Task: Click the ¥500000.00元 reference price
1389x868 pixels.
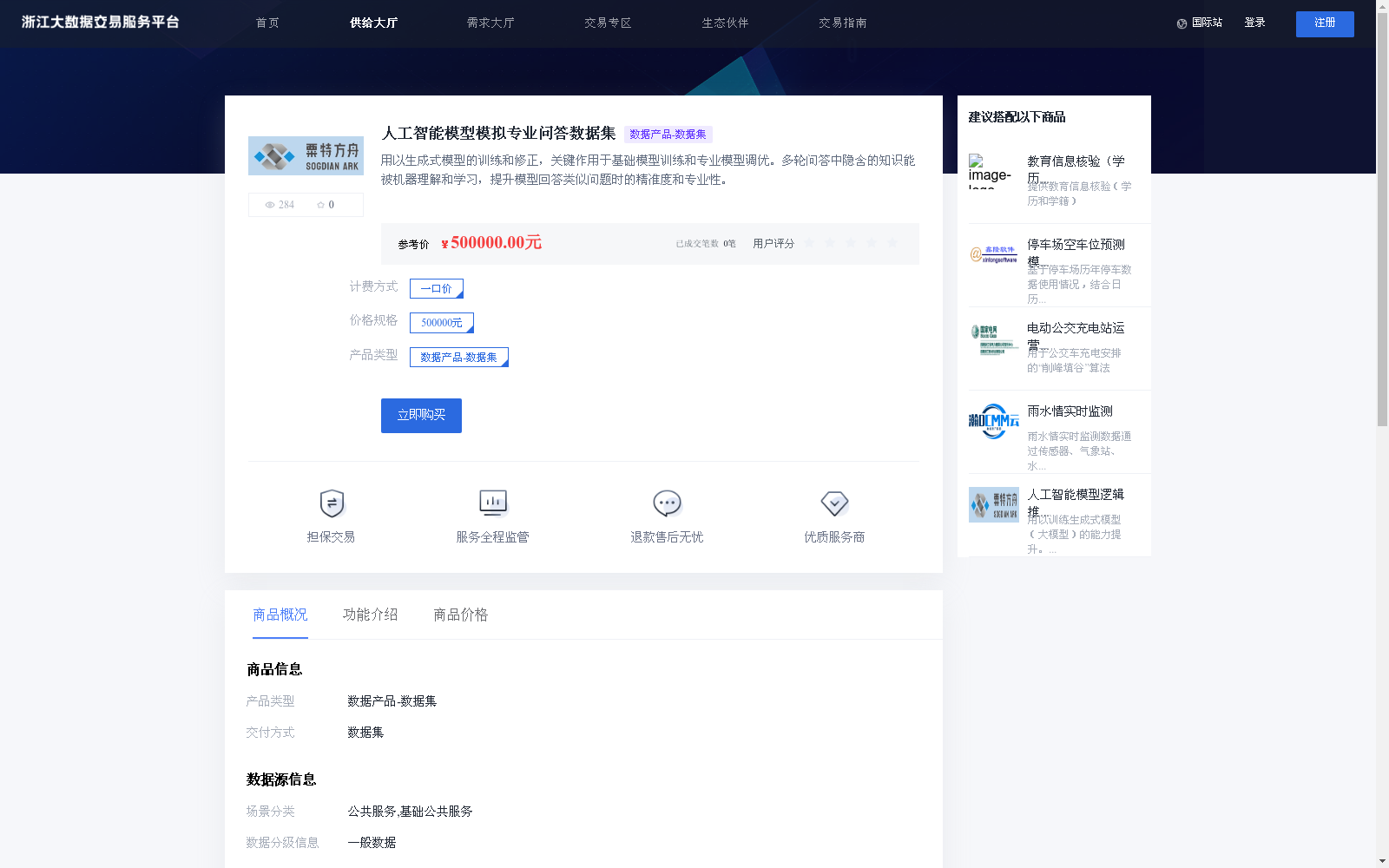Action: (x=491, y=243)
